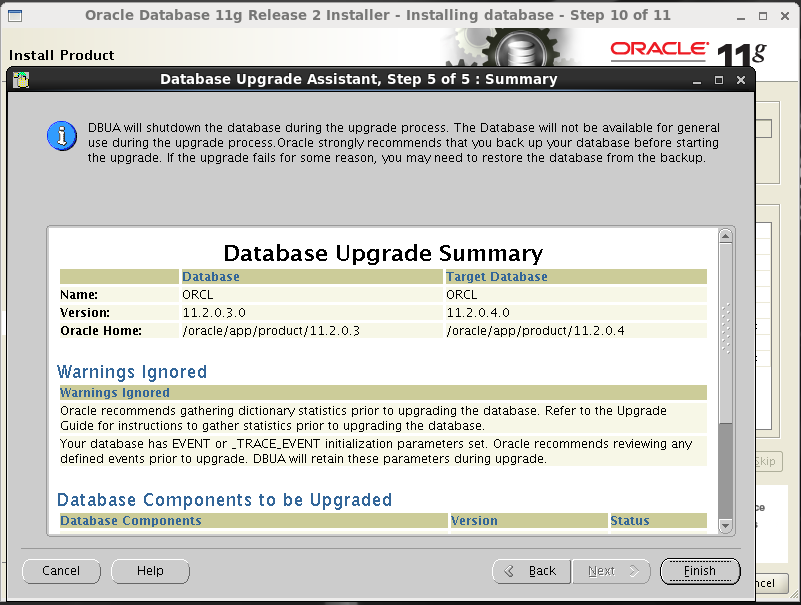Close the Database Upgrade Assistant window
Viewport: 801px width, 605px height.
741,80
